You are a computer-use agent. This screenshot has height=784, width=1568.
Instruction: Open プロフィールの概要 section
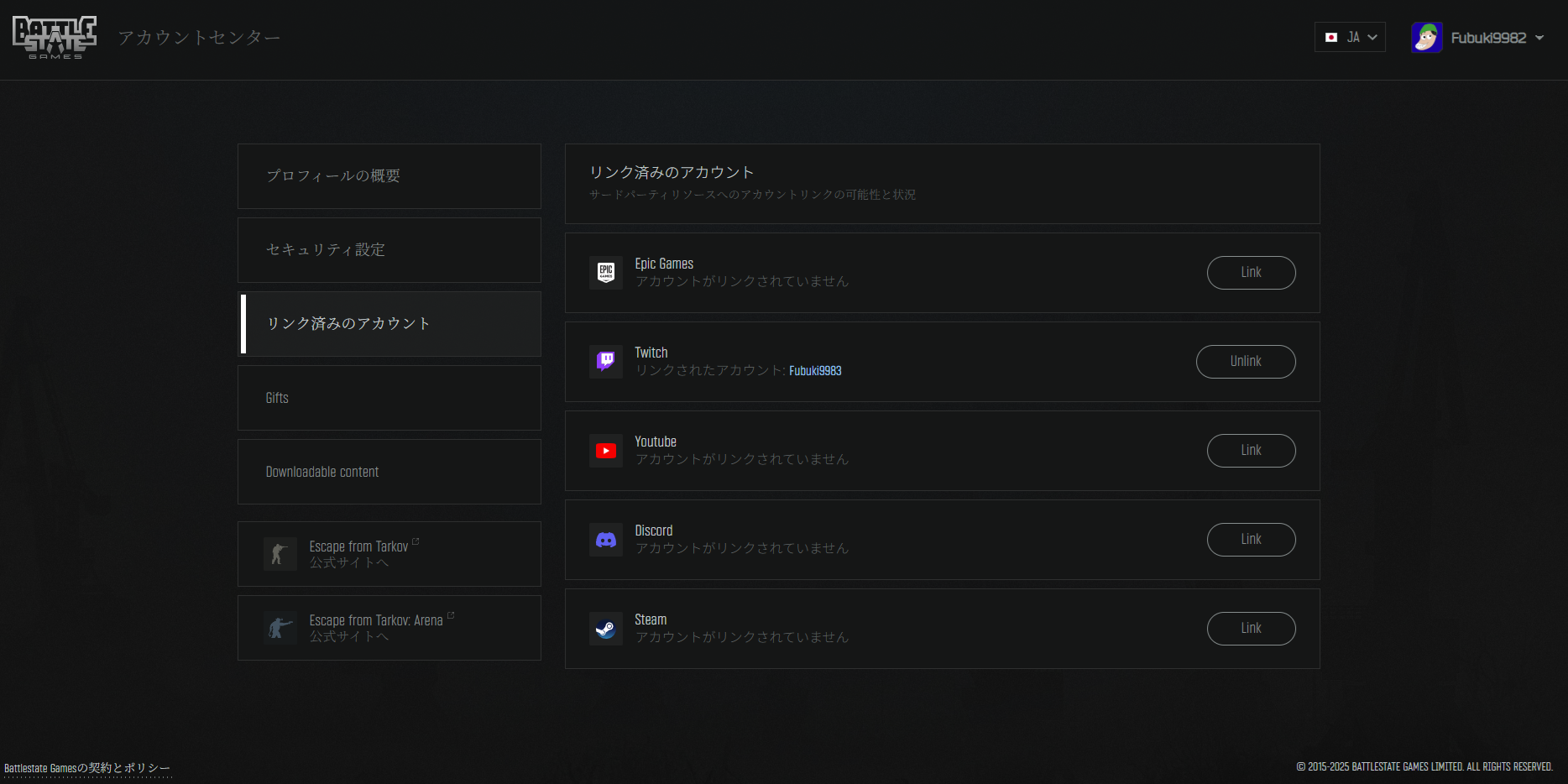389,176
